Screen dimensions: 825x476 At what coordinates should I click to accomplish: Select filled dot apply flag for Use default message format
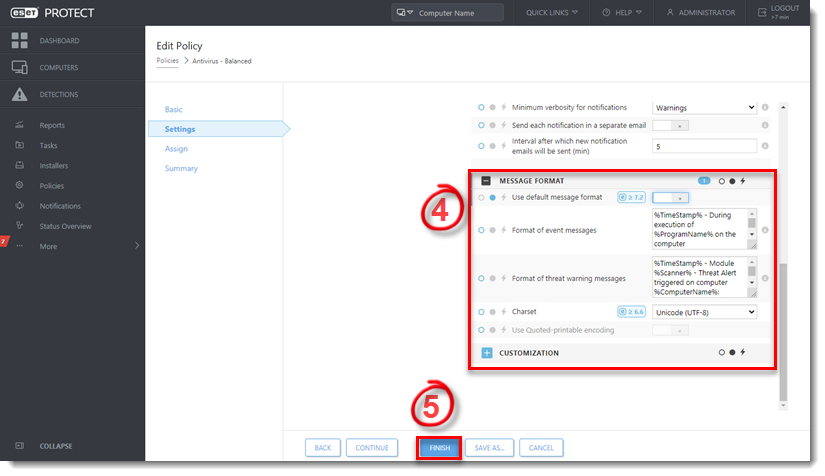[492, 198]
